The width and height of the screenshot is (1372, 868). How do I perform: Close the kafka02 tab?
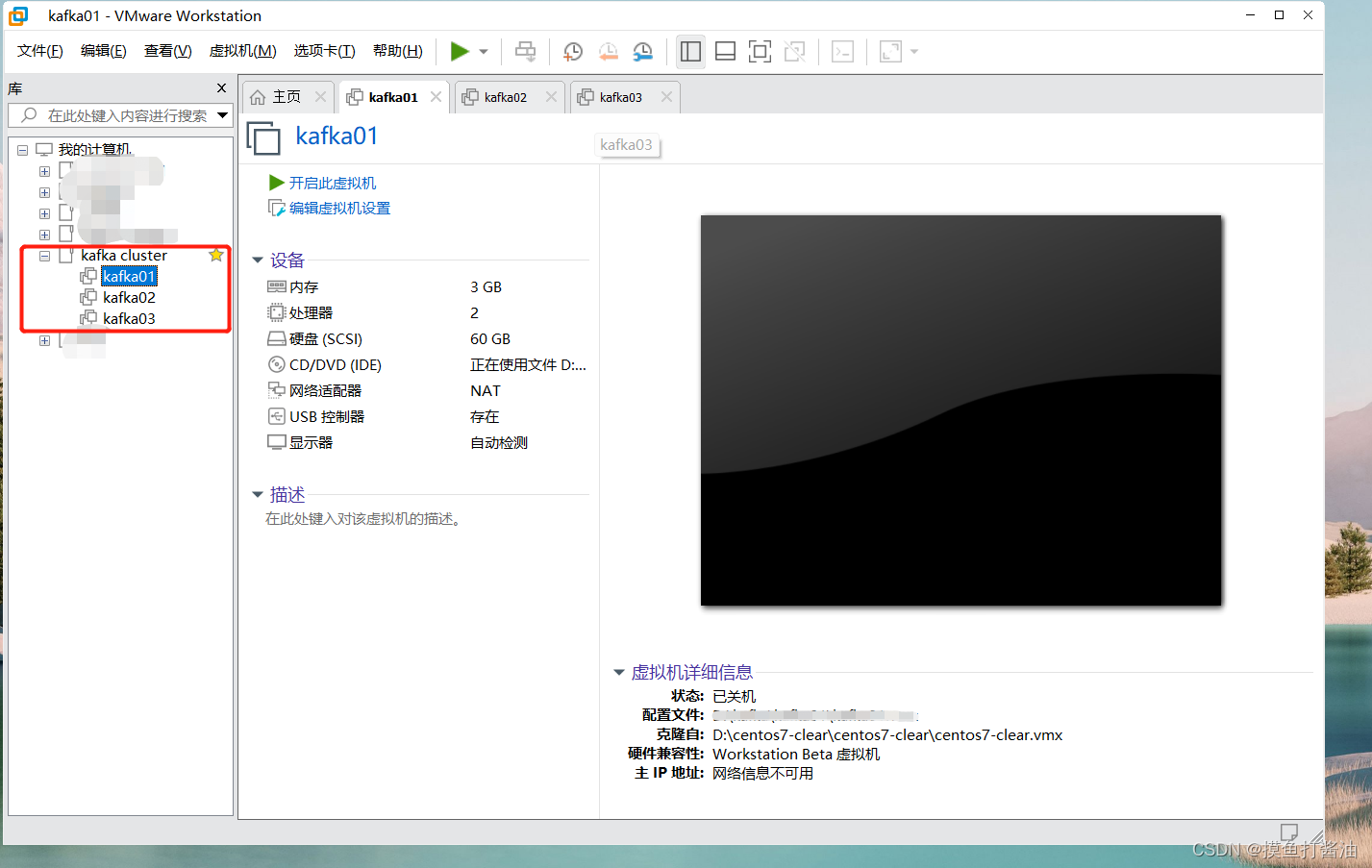click(551, 97)
